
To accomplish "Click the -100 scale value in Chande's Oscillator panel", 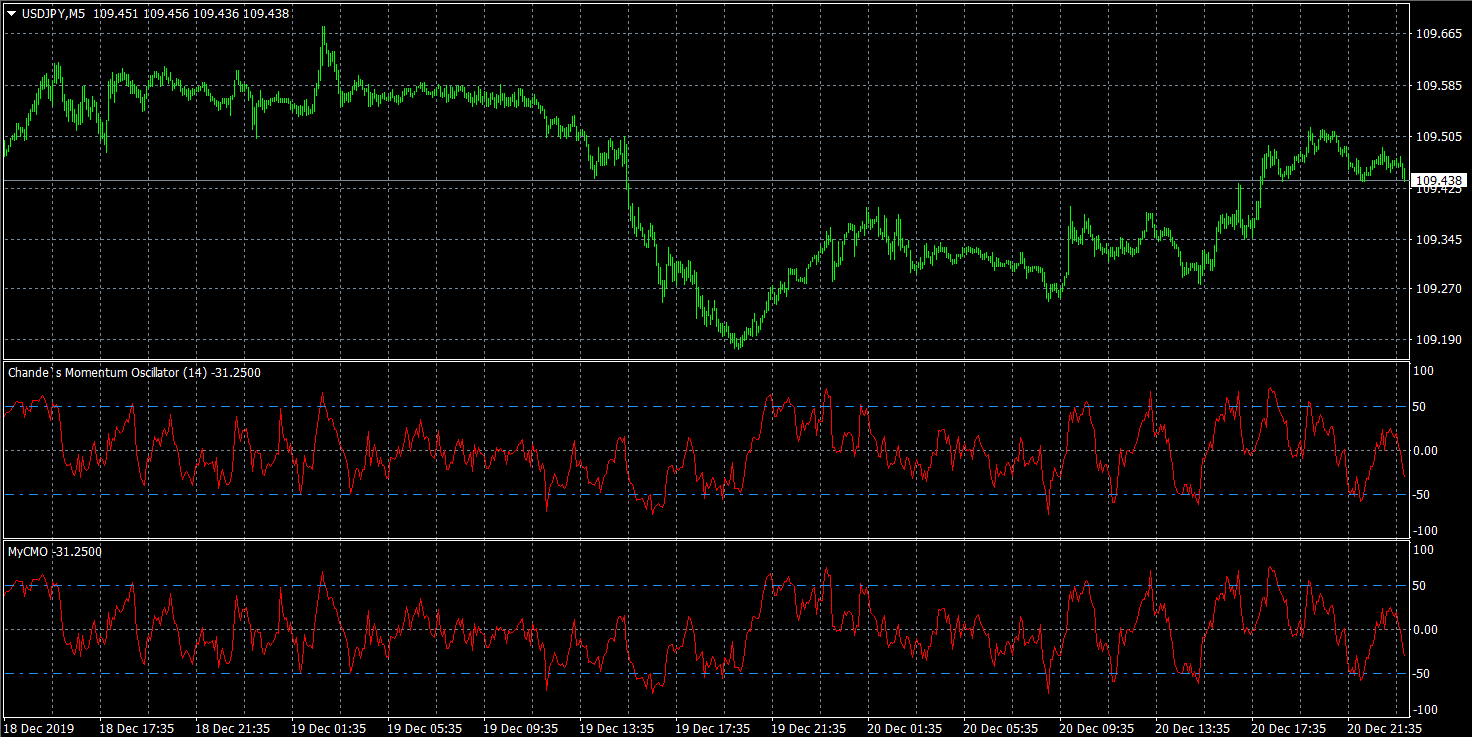I will click(x=1423, y=531).
